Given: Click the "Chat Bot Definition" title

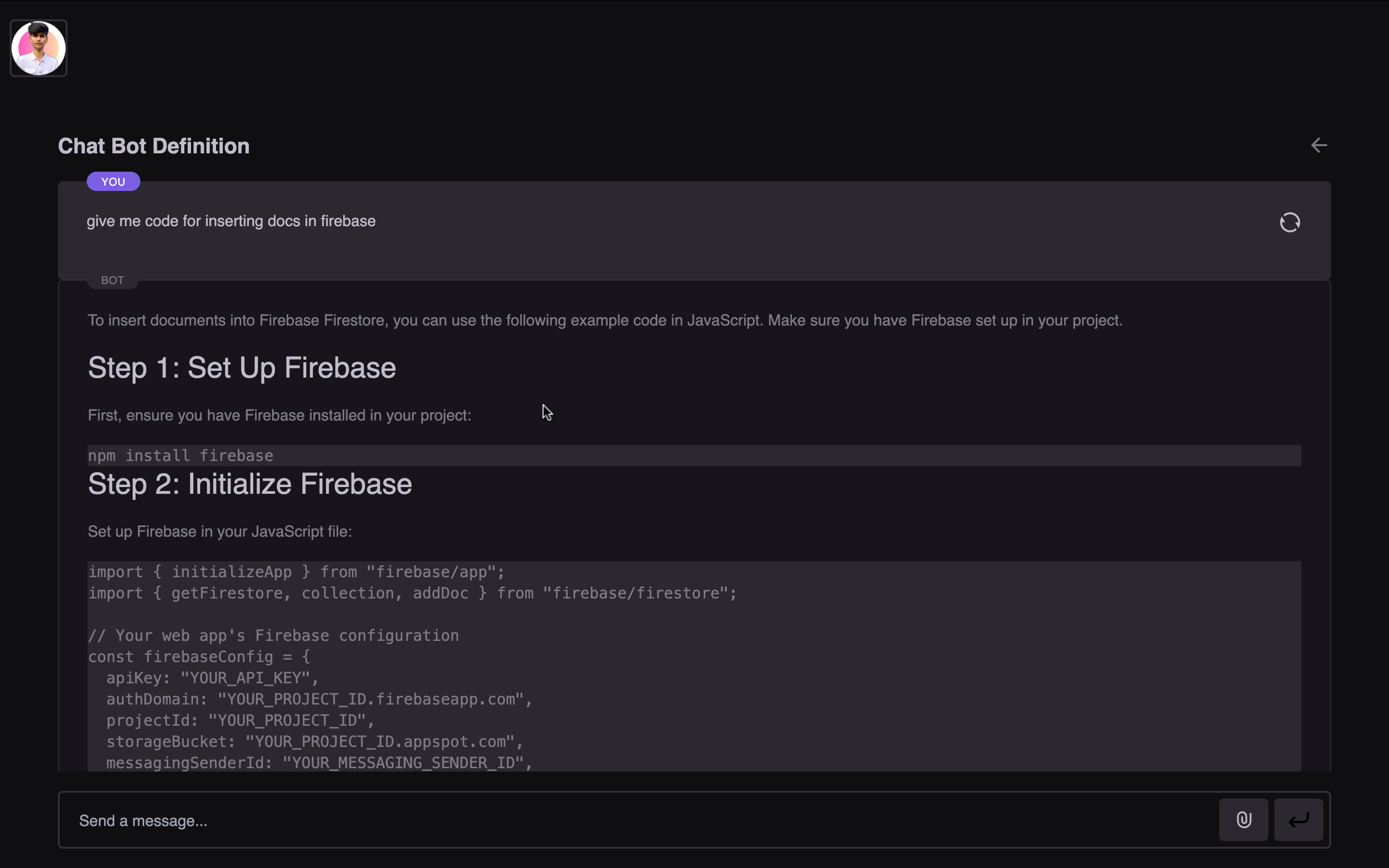Looking at the screenshot, I should pos(154,146).
